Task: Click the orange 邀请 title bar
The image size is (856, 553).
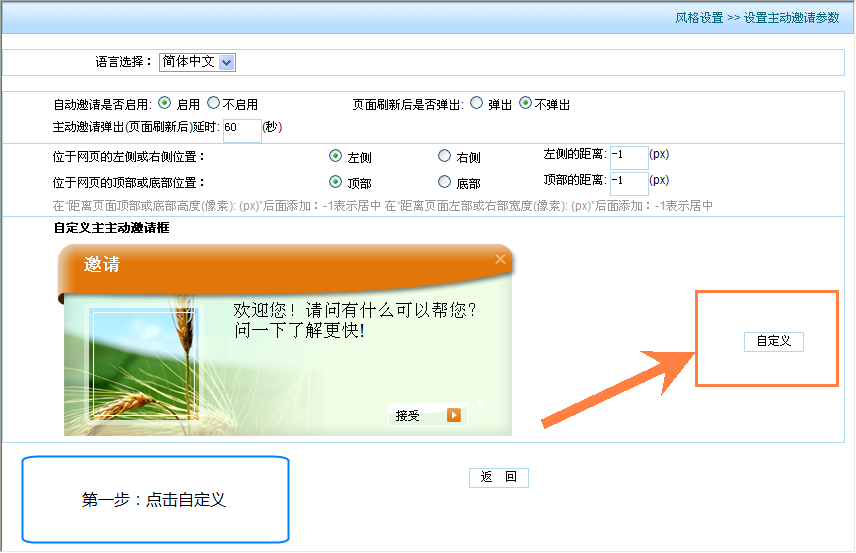Action: pos(280,265)
